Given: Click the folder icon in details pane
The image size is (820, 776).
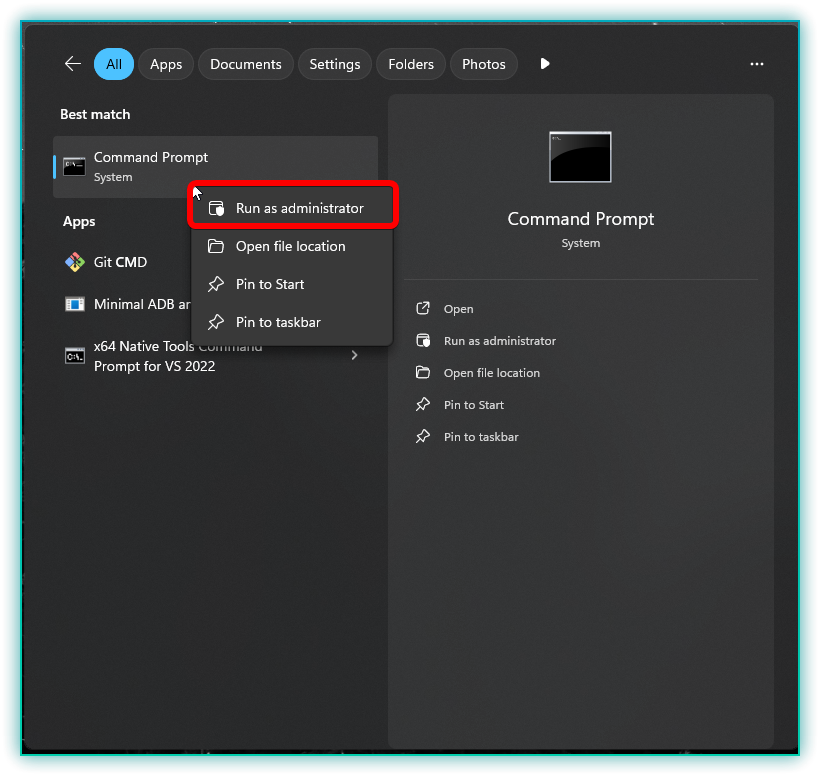Looking at the screenshot, I should click(x=423, y=372).
